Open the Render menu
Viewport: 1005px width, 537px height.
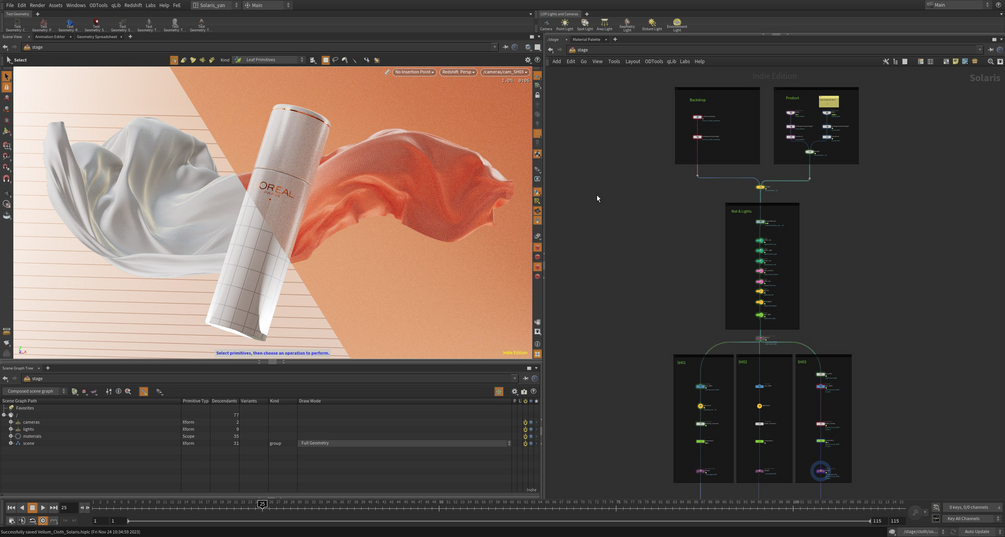[x=37, y=5]
